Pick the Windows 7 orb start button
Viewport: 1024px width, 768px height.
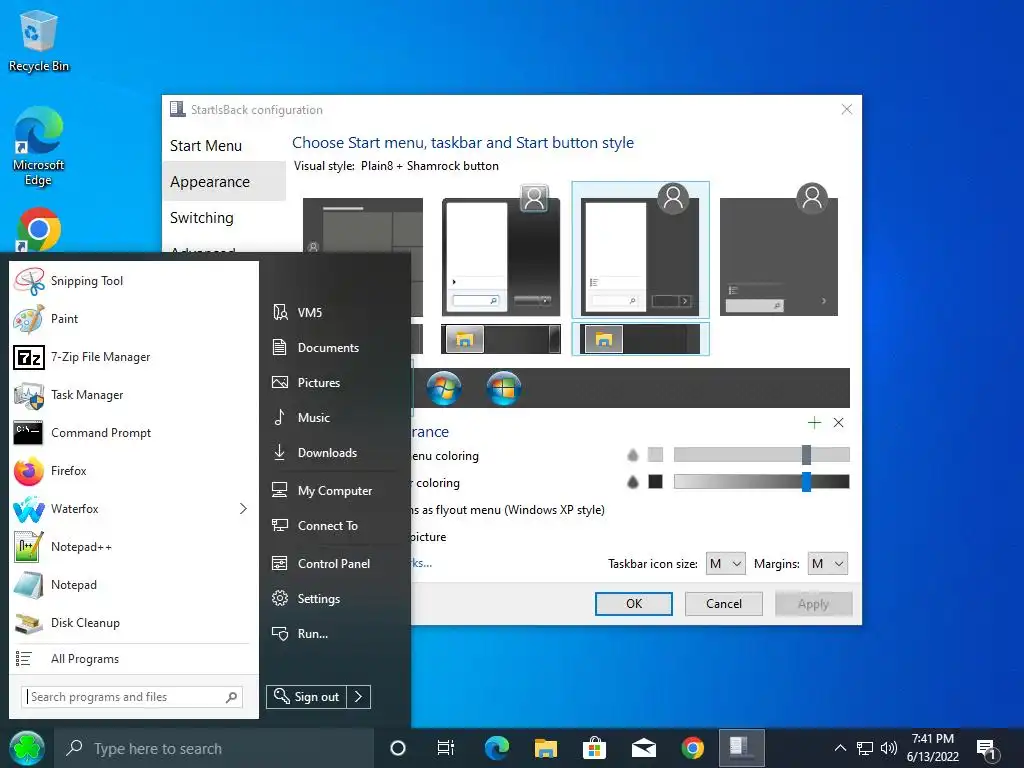(444, 388)
